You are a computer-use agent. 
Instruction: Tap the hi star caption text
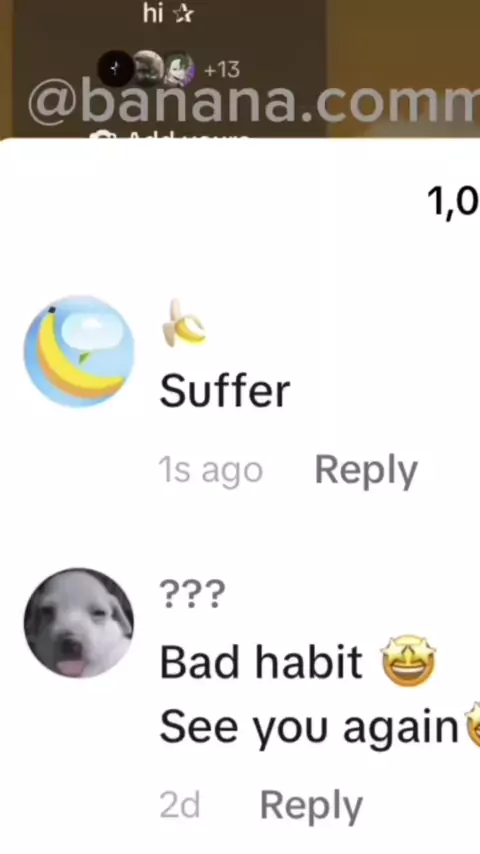(168, 15)
